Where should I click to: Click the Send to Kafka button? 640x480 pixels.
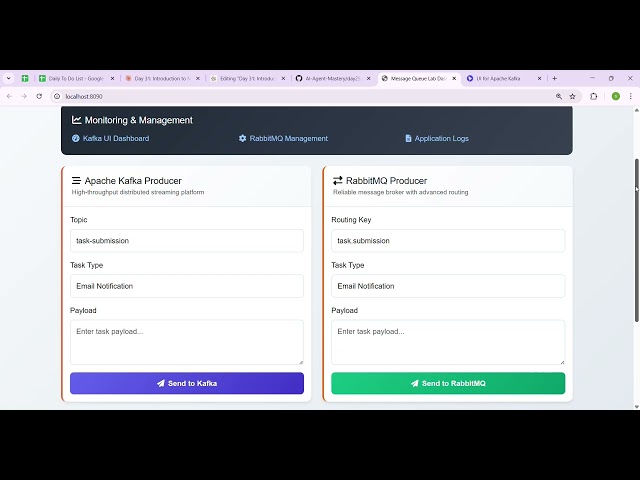pos(187,383)
